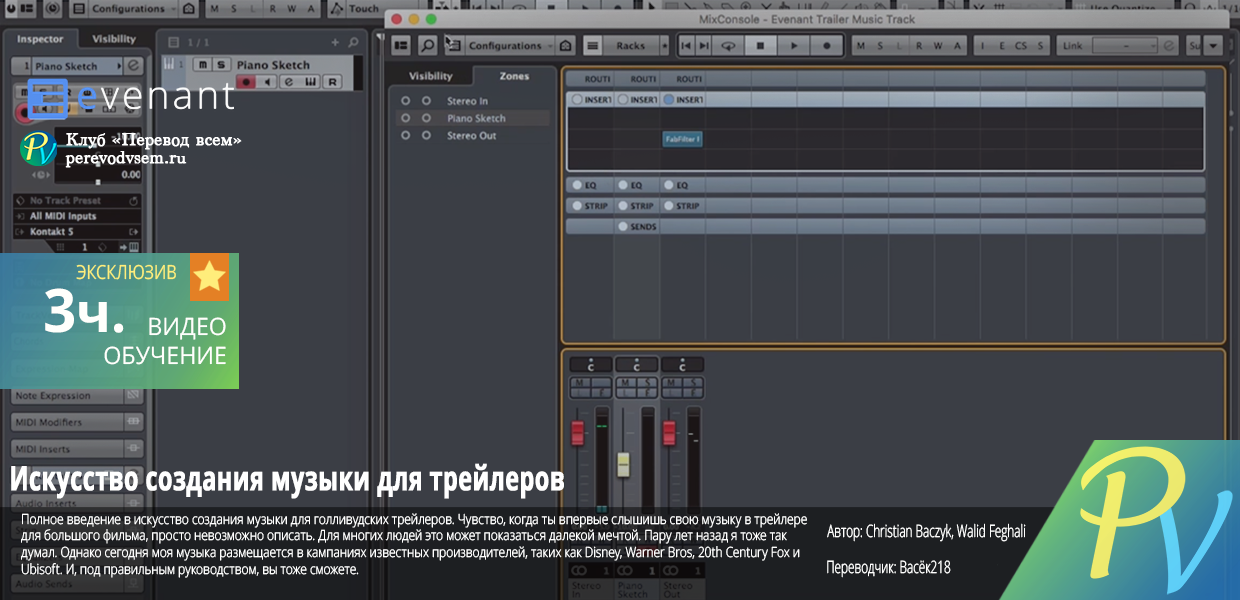Activate record in MixConsole transport

(827, 45)
